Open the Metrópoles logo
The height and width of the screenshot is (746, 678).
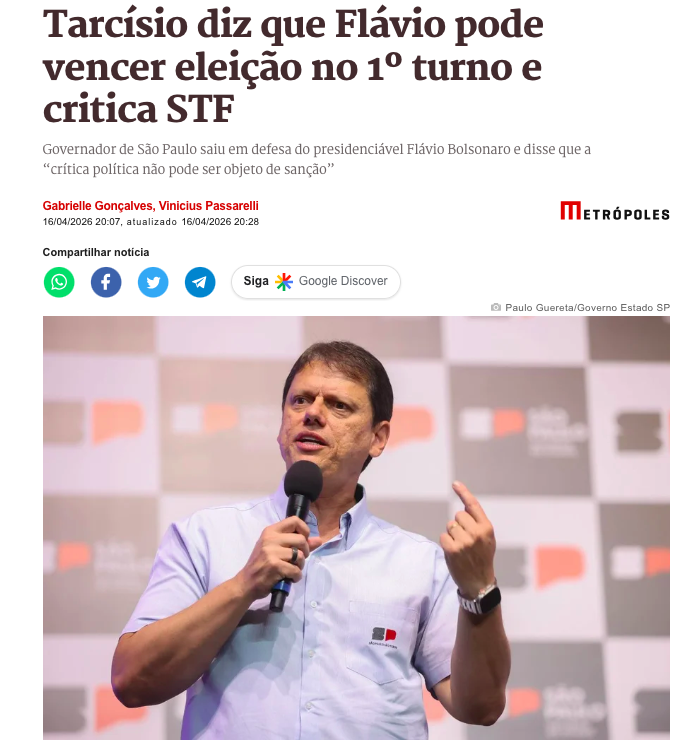coord(614,211)
